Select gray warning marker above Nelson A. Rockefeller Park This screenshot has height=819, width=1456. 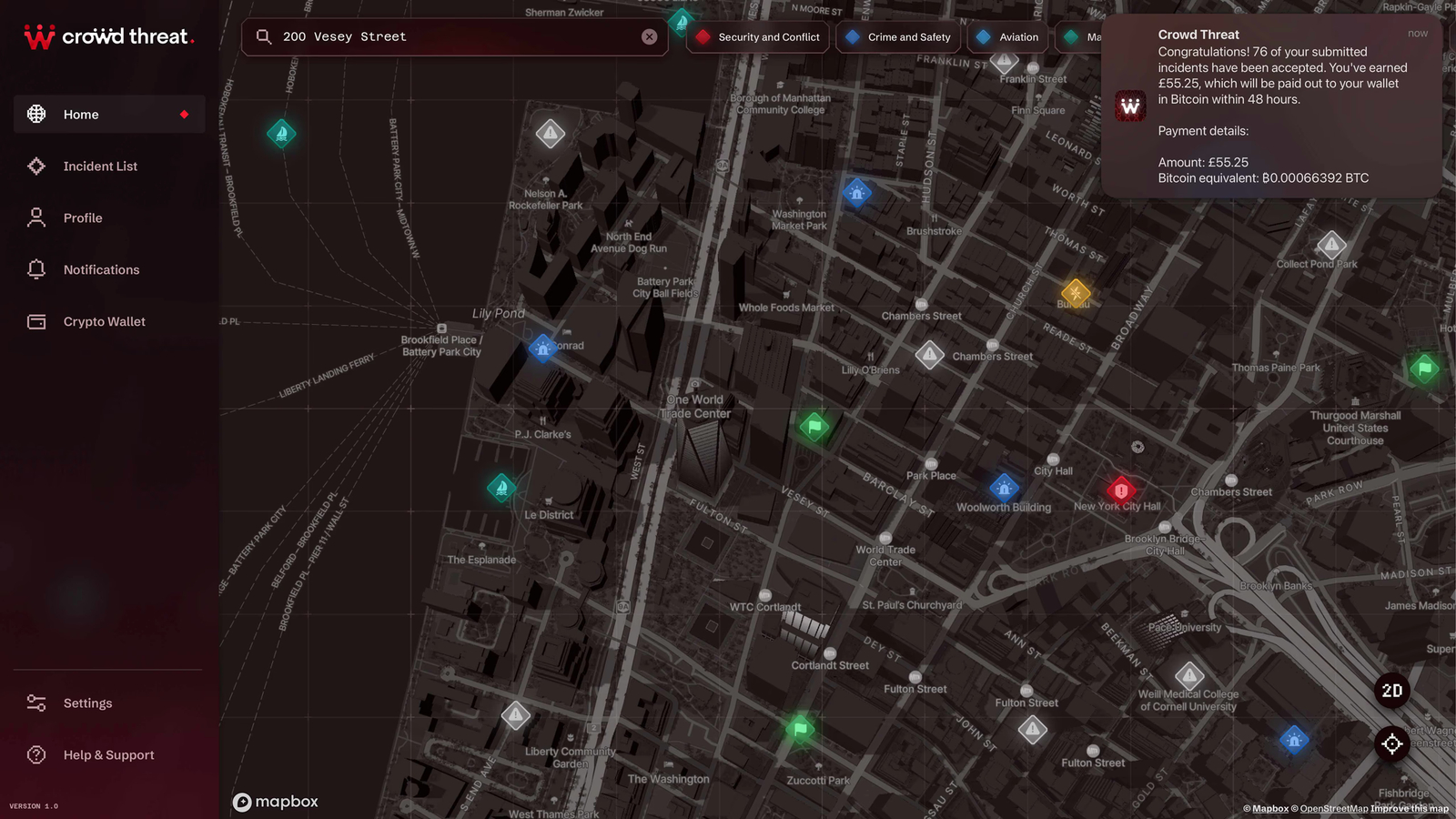(550, 134)
